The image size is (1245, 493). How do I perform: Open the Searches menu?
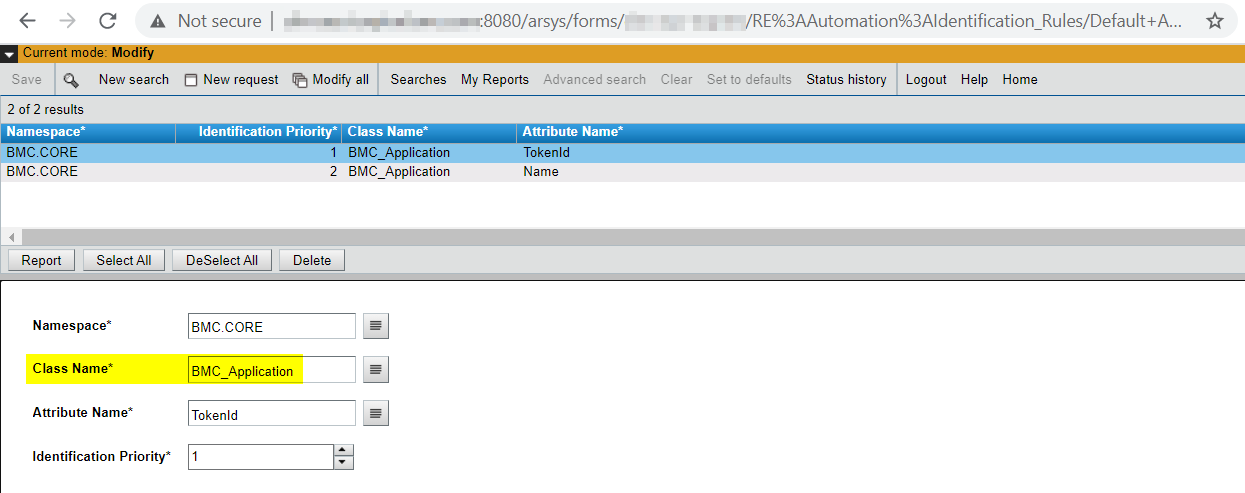coord(418,80)
